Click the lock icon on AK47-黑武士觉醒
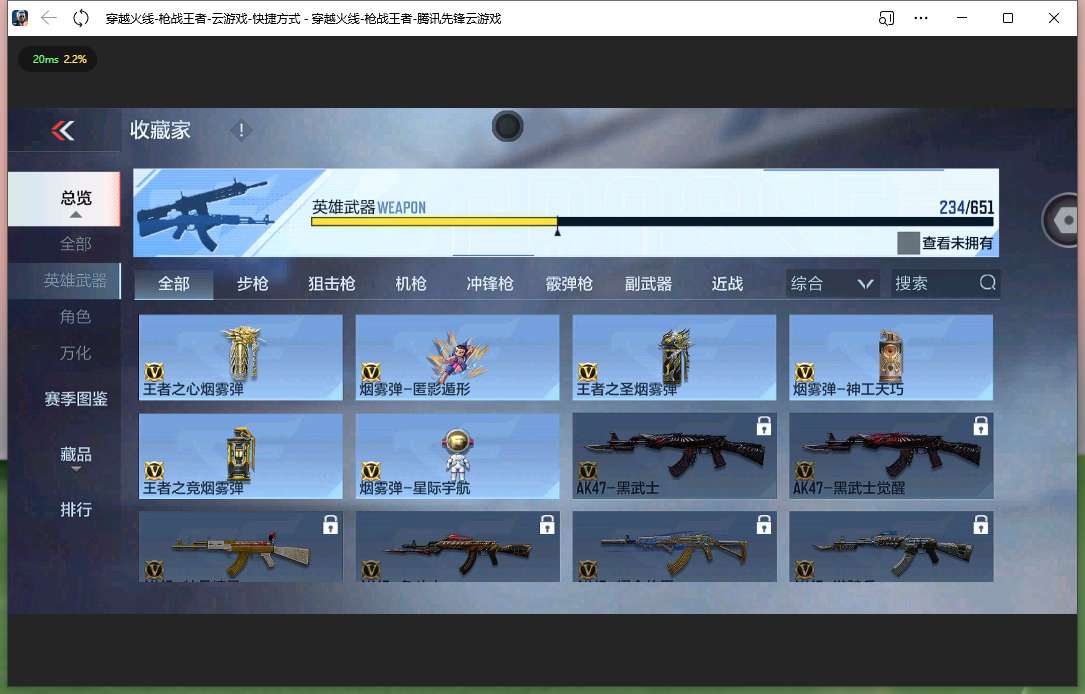Image resolution: width=1085 pixels, height=694 pixels. point(981,426)
